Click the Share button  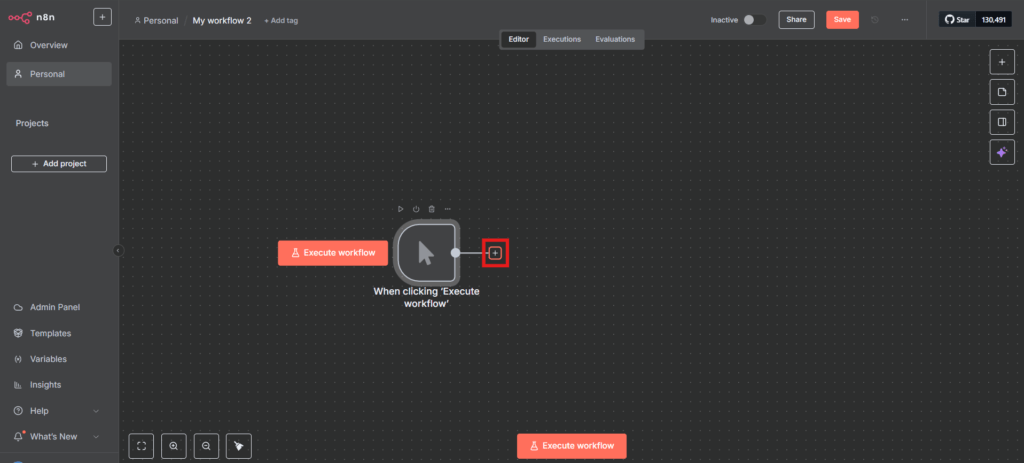click(x=796, y=20)
